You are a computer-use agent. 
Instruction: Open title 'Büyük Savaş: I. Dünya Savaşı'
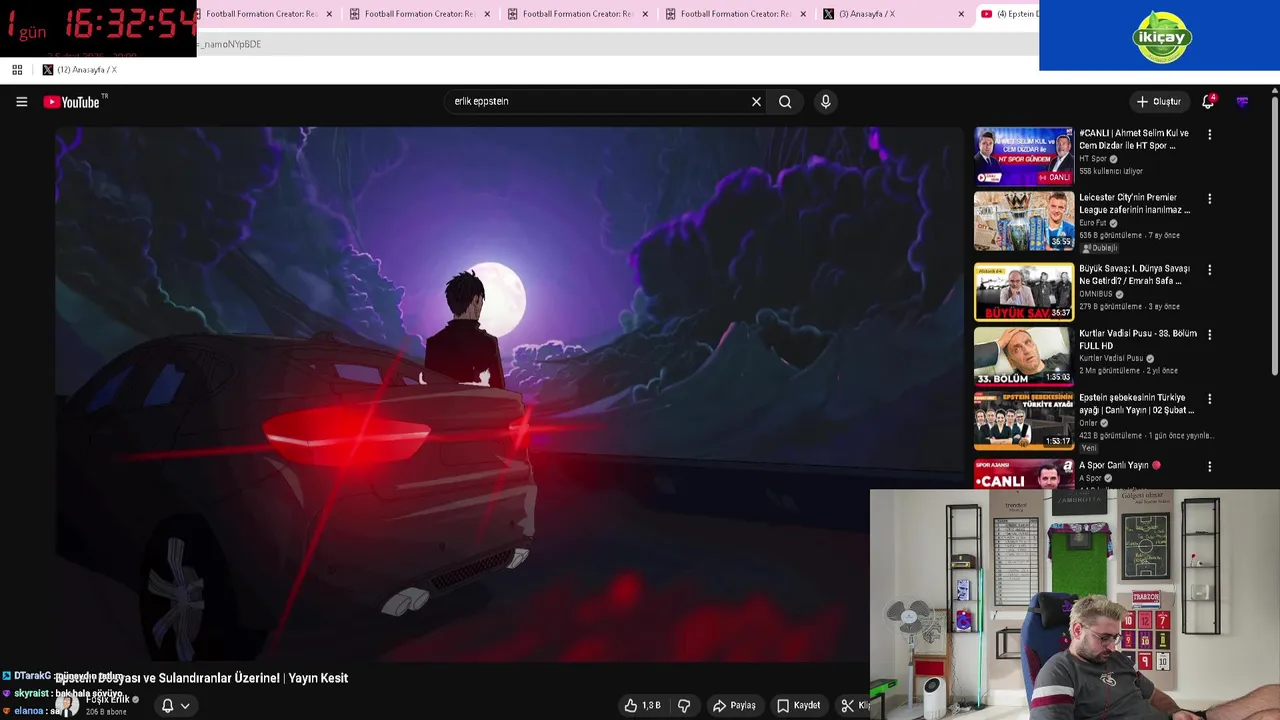pyautogui.click(x=1135, y=275)
